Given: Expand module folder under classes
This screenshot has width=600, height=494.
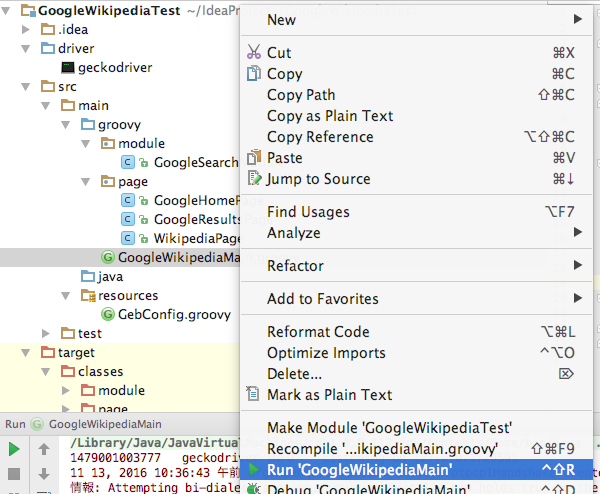Looking at the screenshot, I should (x=65, y=390).
